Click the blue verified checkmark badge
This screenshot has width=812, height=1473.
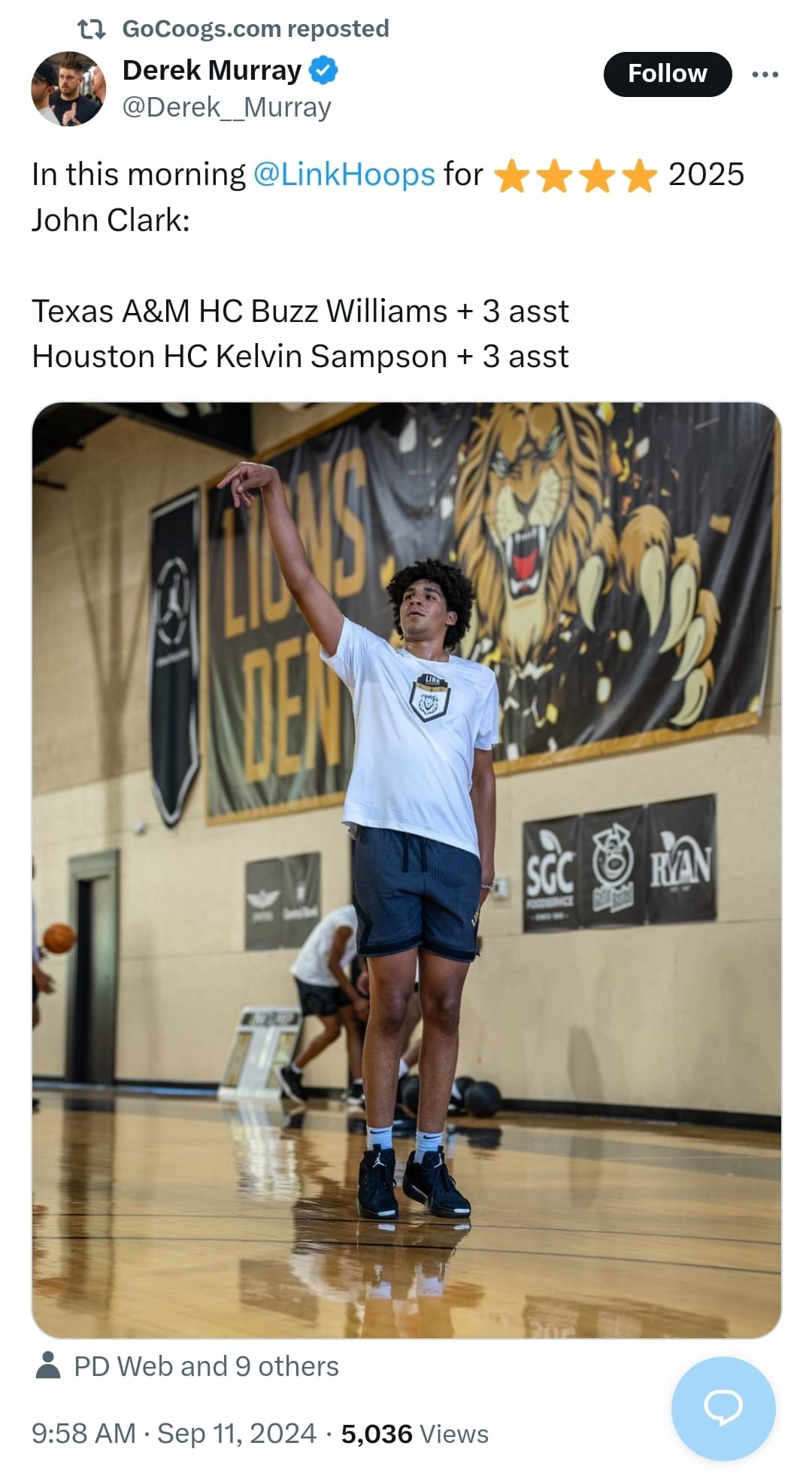tap(324, 71)
